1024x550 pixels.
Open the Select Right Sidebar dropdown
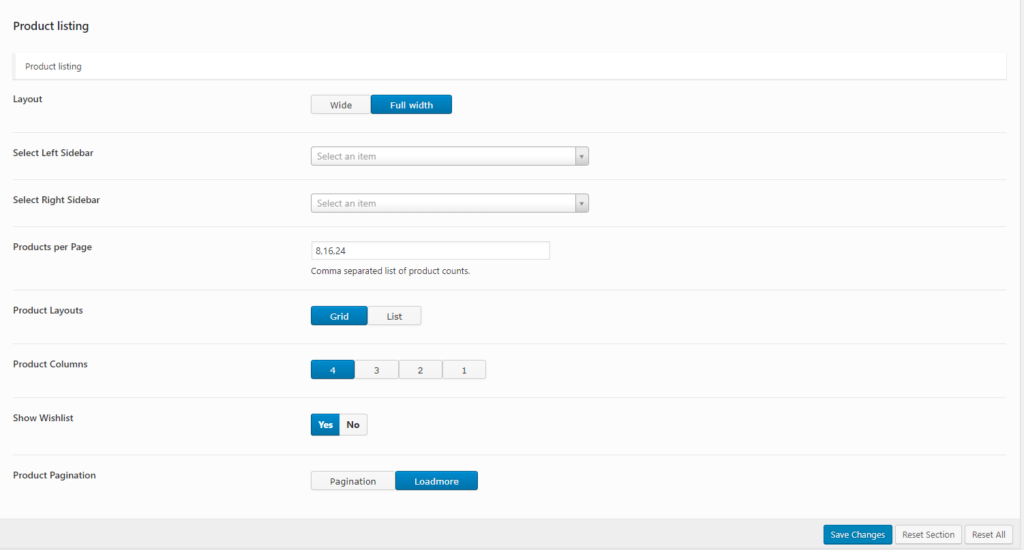pos(449,203)
